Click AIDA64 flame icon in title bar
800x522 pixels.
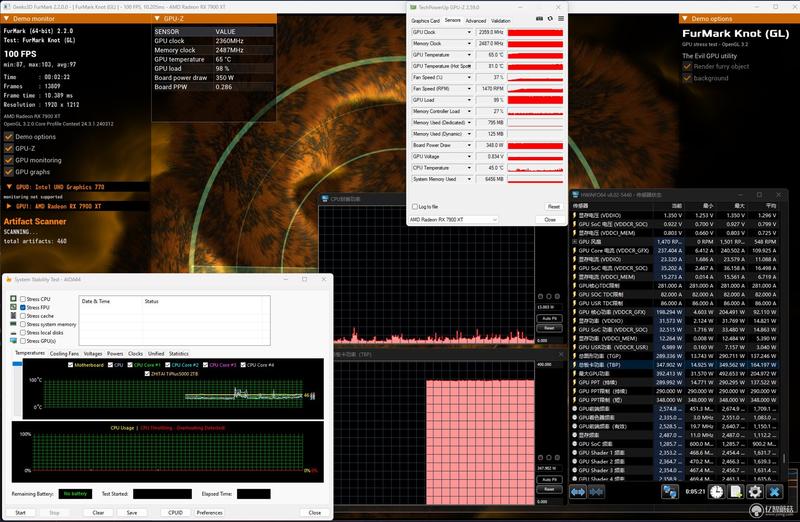tap(9, 280)
